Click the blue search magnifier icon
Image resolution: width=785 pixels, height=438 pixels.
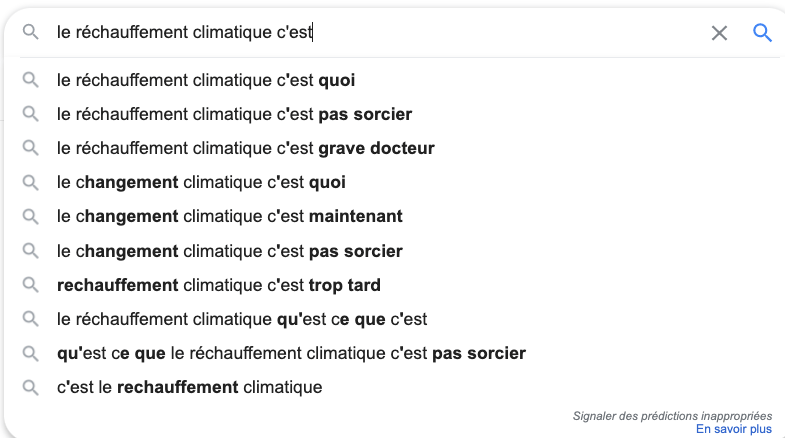pyautogui.click(x=762, y=33)
